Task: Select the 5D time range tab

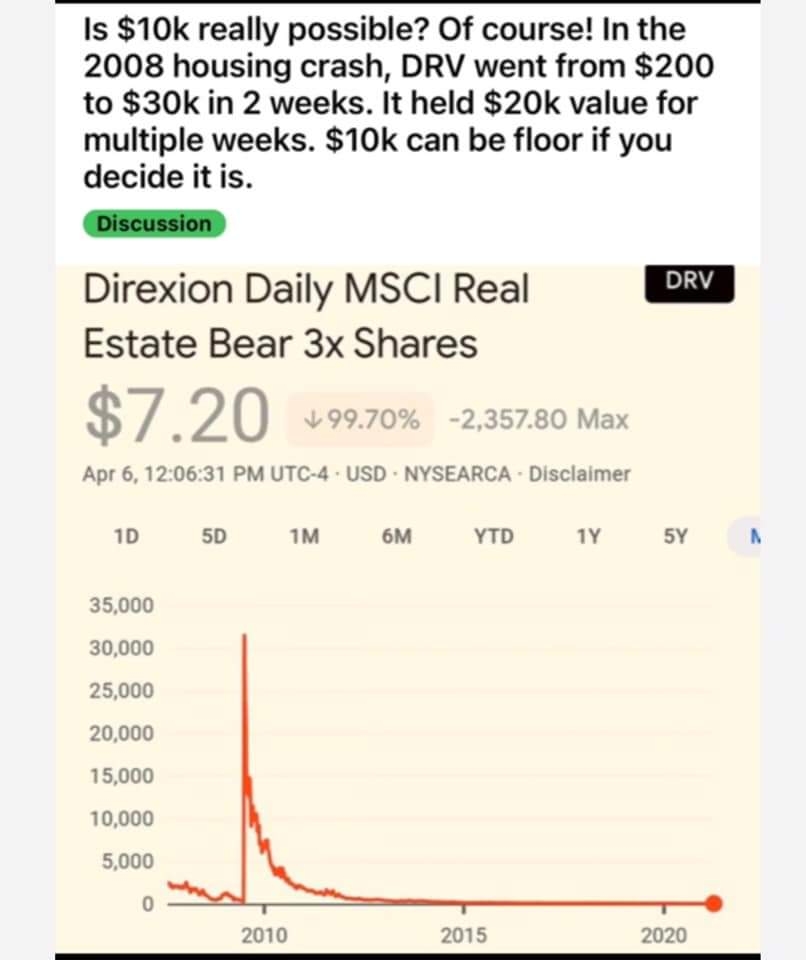Action: click(x=214, y=536)
